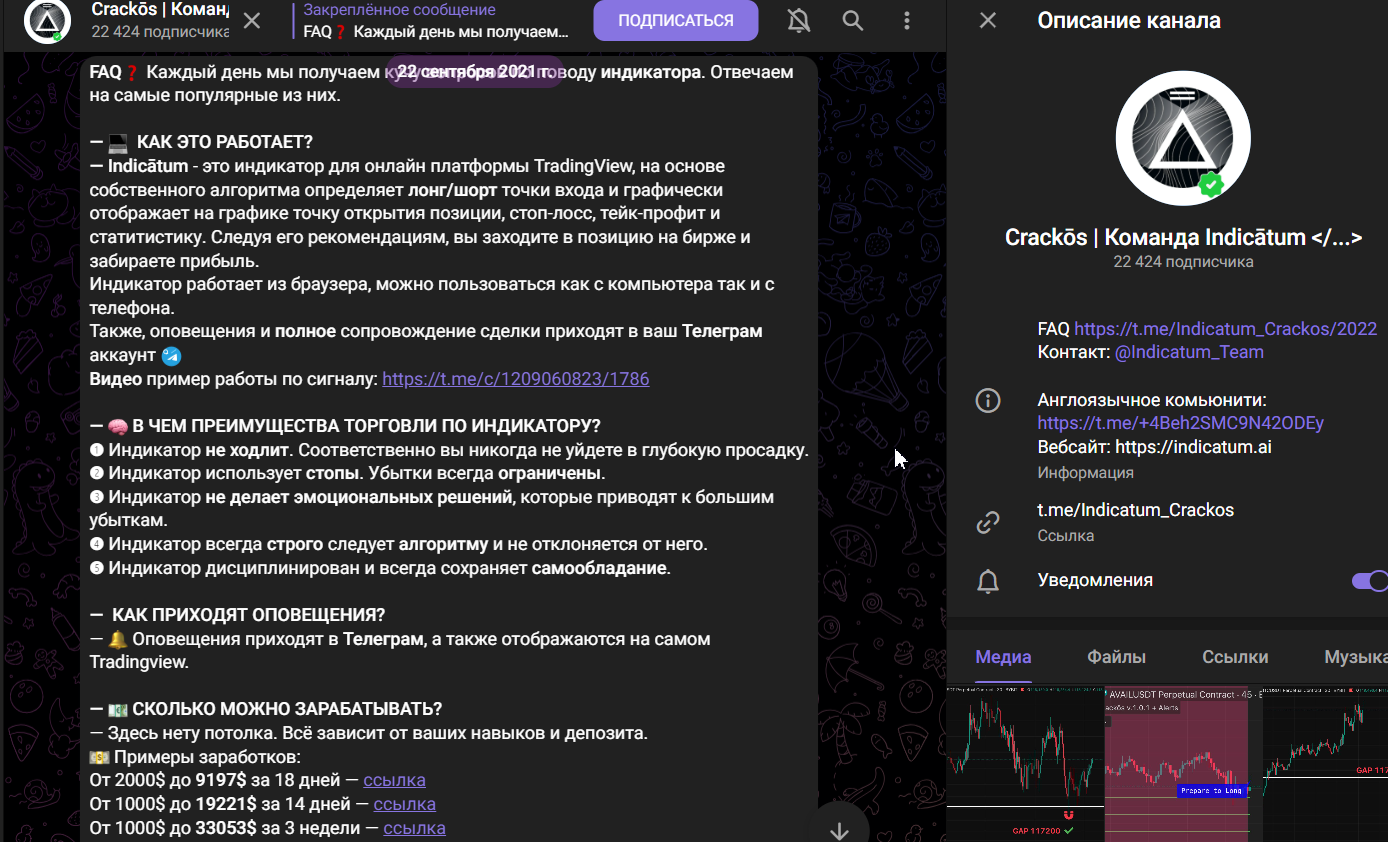Viewport: 1388px width, 842px height.
Task: Open search in chat magnifier icon
Action: [852, 20]
